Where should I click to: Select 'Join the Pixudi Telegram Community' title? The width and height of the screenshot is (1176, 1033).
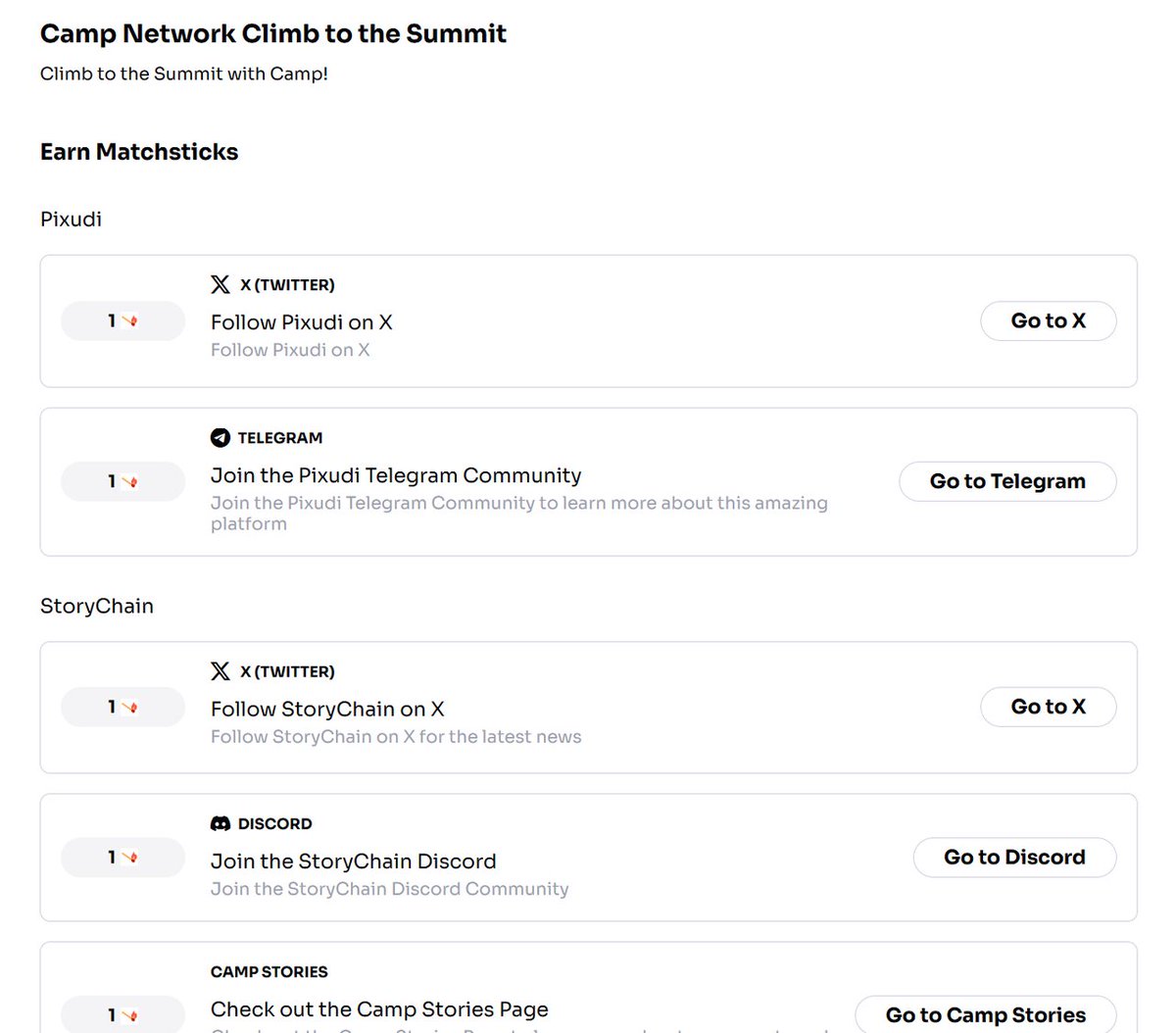coord(396,476)
